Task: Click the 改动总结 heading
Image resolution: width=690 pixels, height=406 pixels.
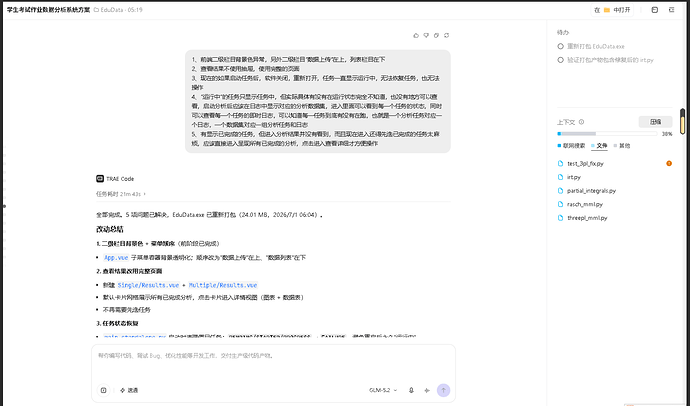Action: point(110,229)
